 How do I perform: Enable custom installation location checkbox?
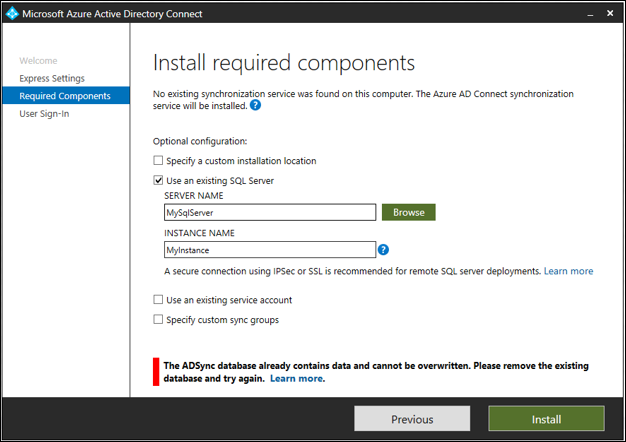[x=158, y=161]
